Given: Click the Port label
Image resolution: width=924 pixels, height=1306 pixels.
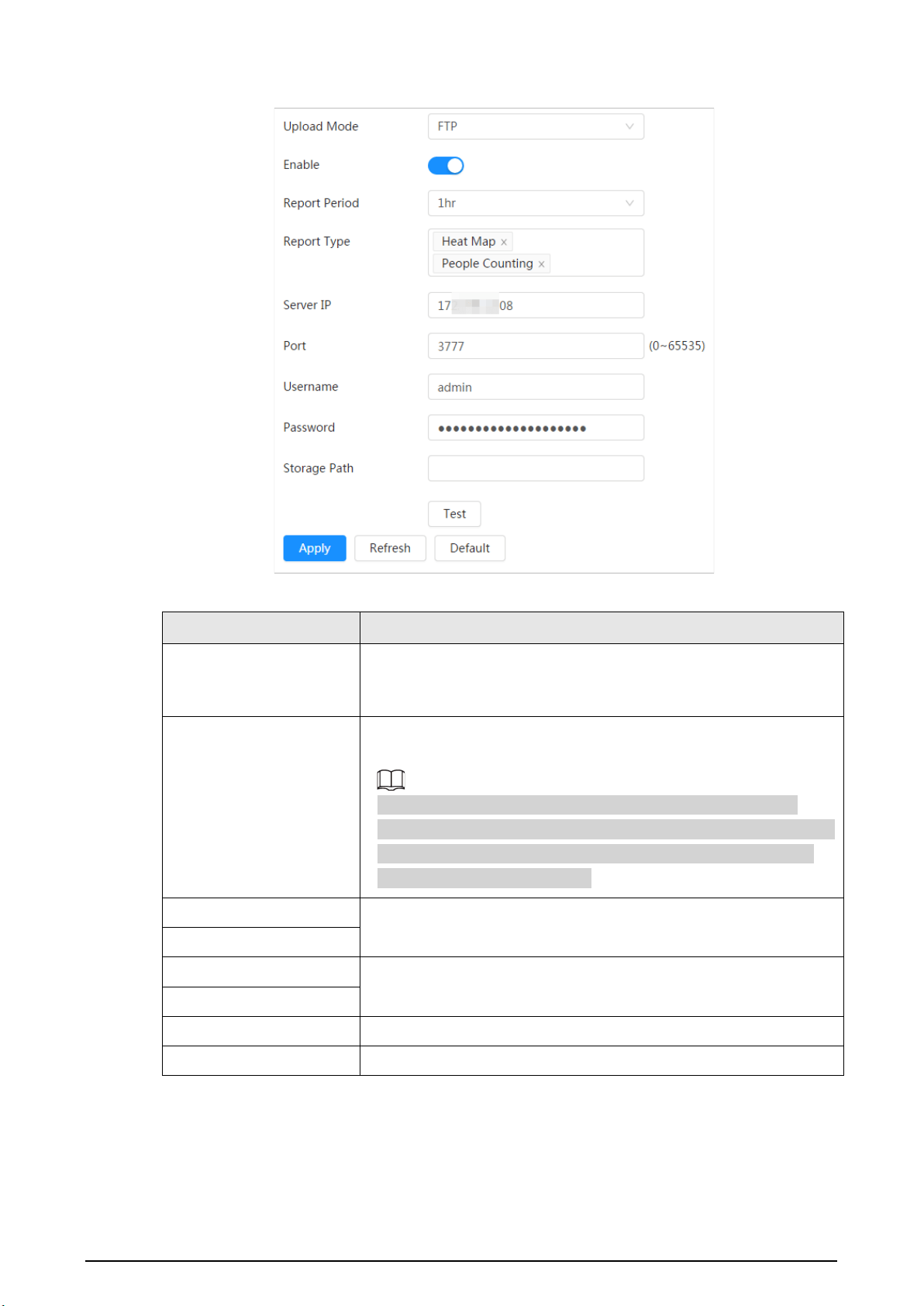Looking at the screenshot, I should (x=295, y=346).
